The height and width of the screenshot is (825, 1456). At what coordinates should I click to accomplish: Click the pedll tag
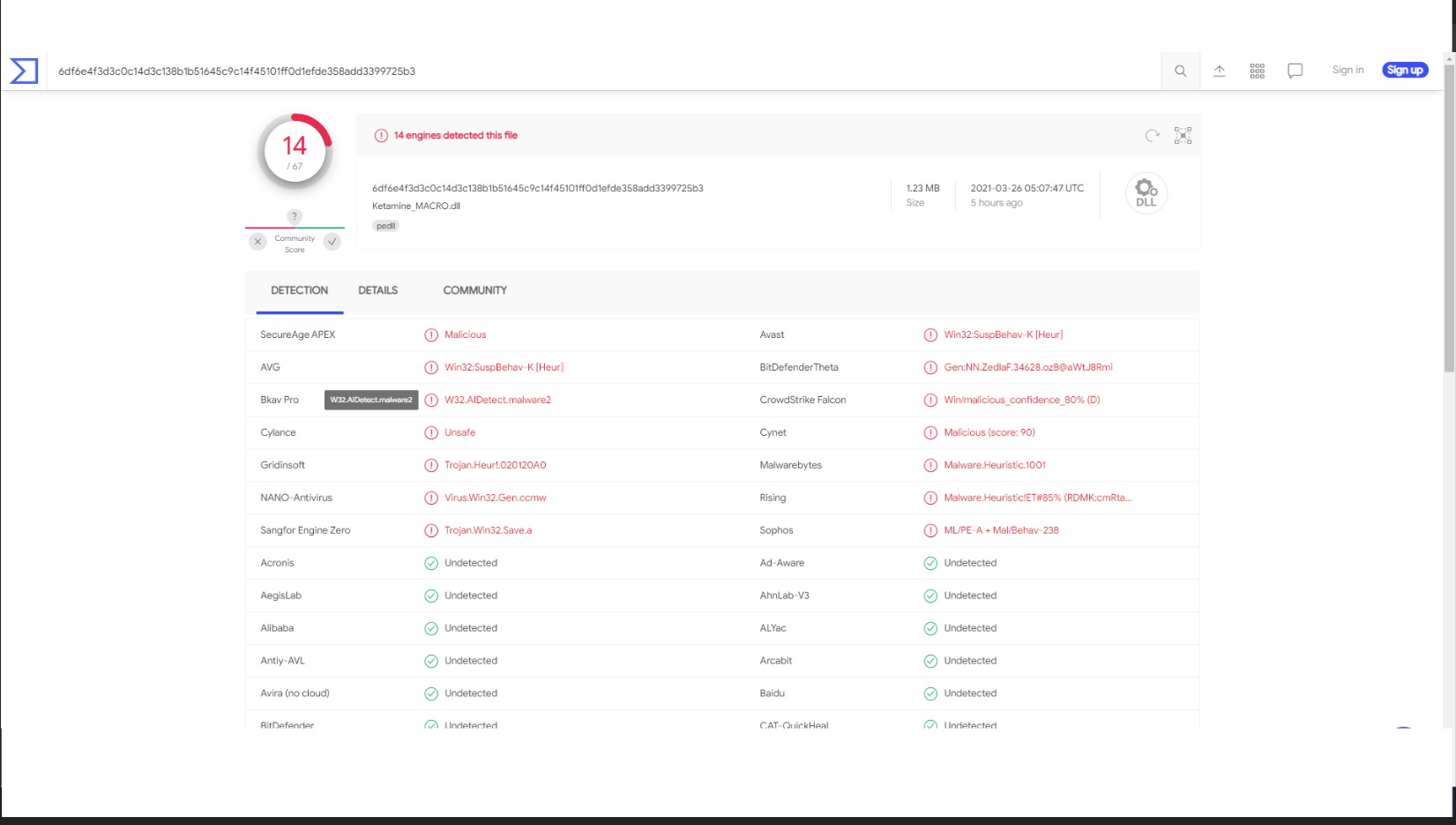point(386,226)
